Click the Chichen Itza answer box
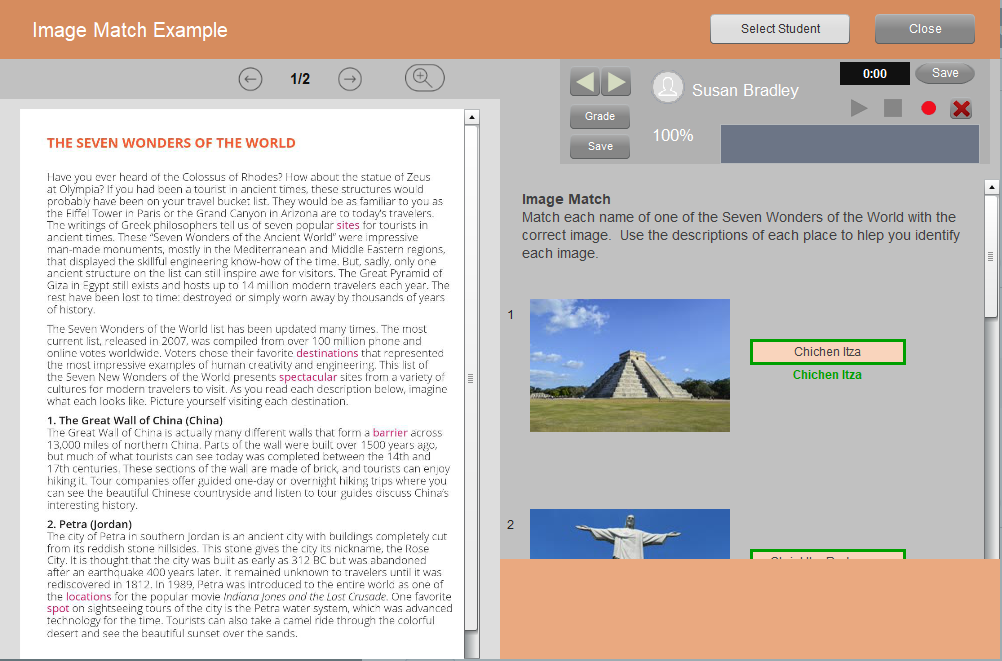Screen dimensions: 1002x661 [x=827, y=352]
